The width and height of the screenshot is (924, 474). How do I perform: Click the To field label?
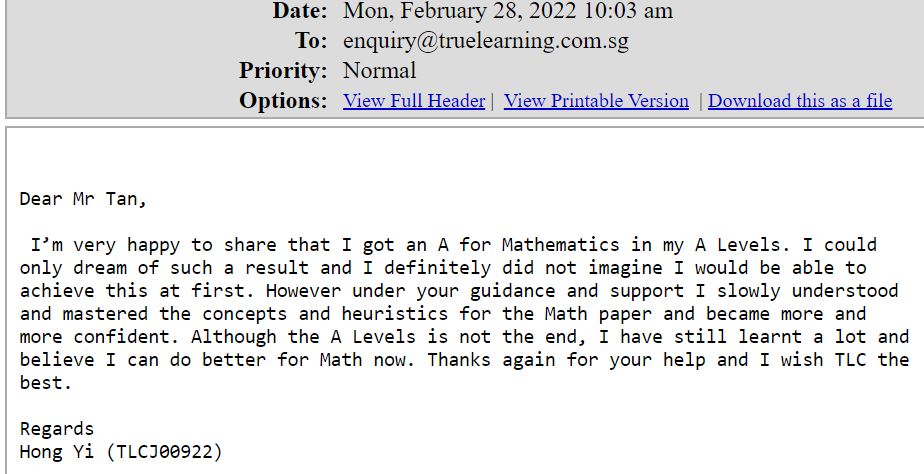(311, 41)
